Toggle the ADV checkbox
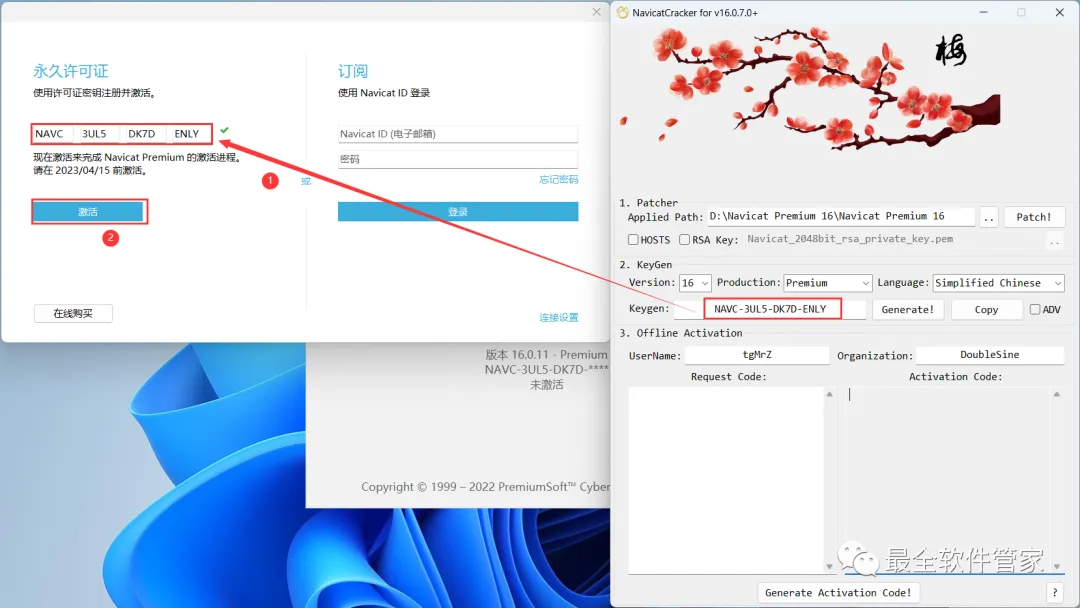 pos(1035,309)
